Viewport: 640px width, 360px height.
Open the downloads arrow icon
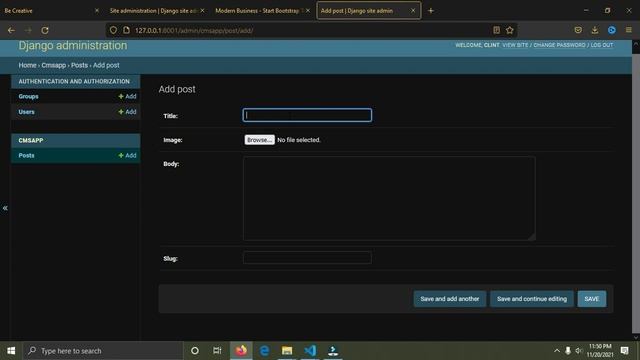595,30
